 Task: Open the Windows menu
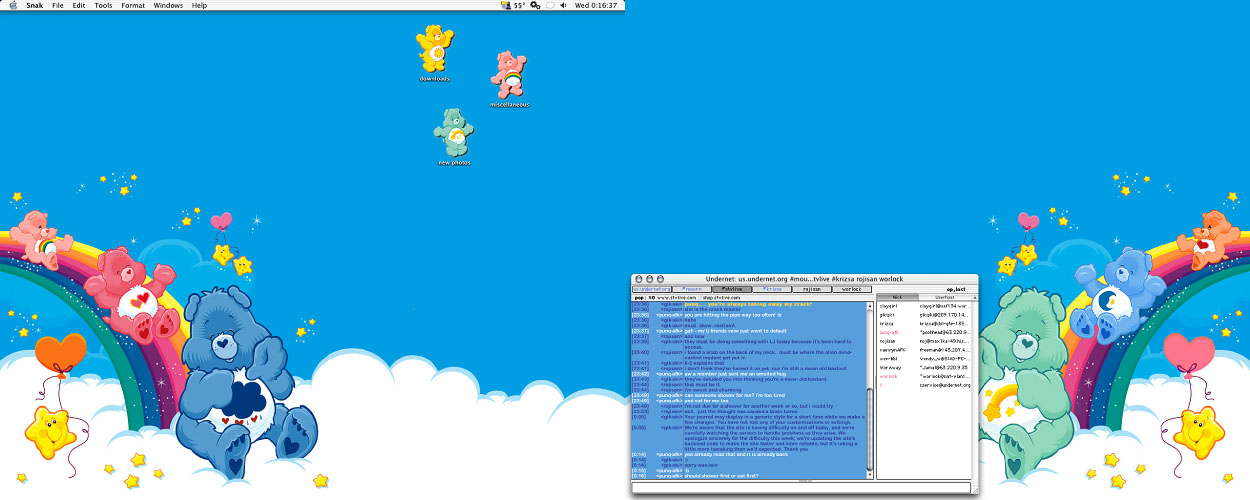point(168,5)
